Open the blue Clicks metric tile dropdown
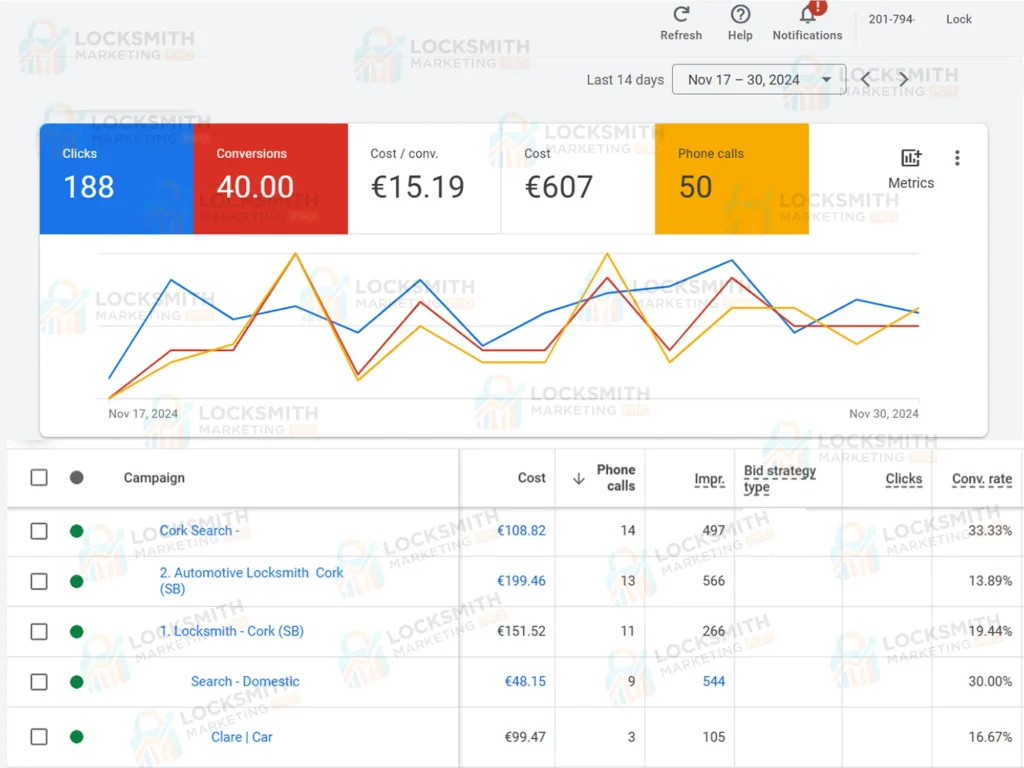The width and height of the screenshot is (1024, 768). [x=116, y=179]
